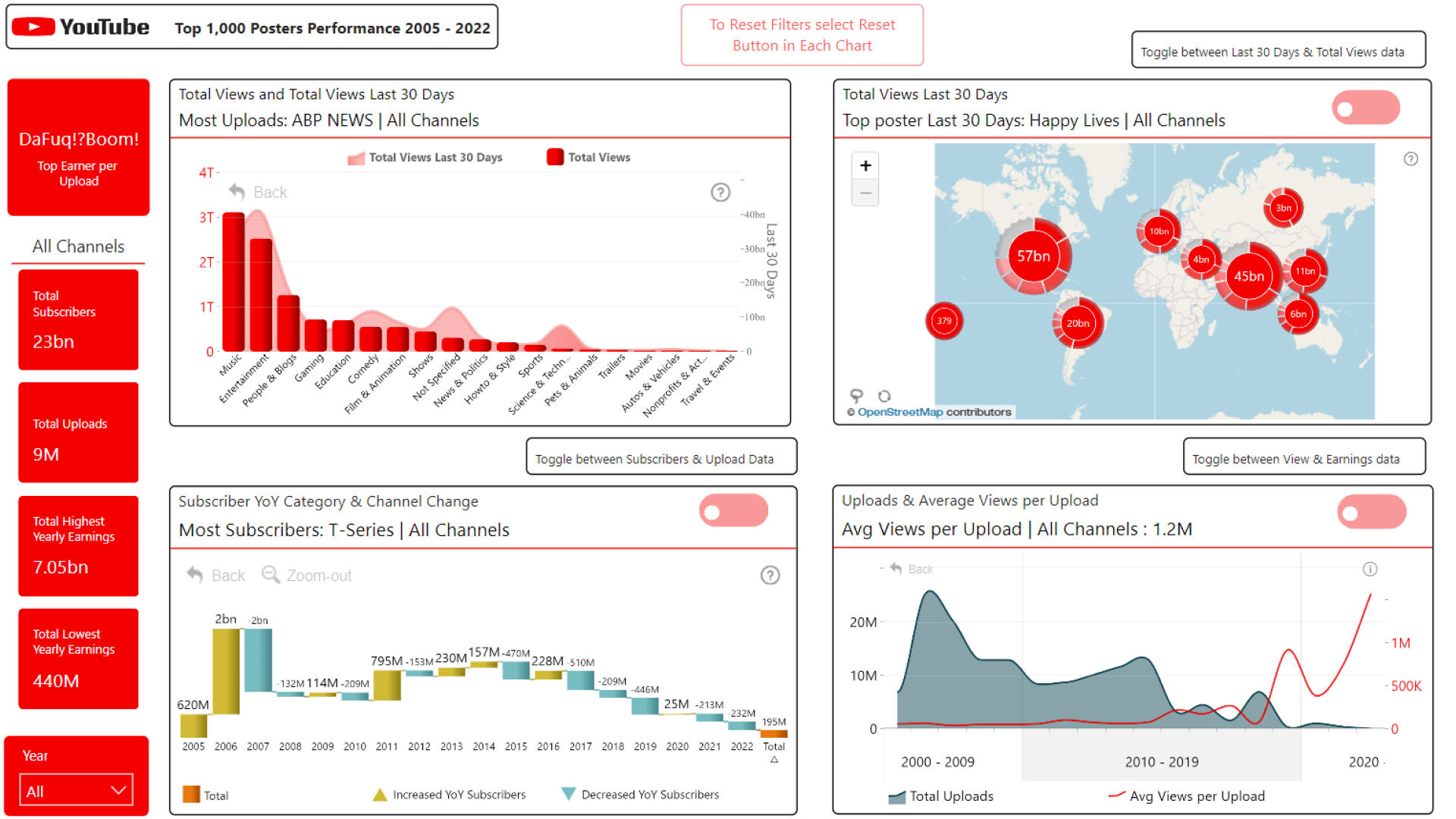
Task: Click orange Total legend swatch
Action: point(191,795)
